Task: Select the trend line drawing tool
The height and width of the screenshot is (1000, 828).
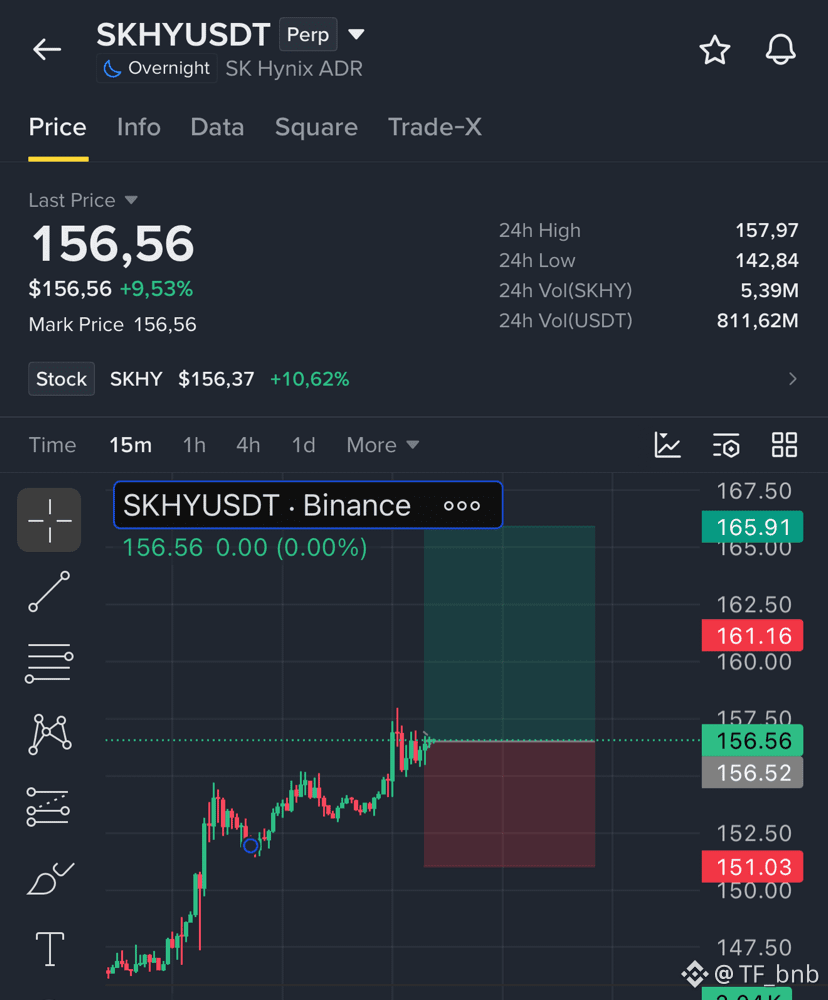Action: pyautogui.click(x=49, y=592)
